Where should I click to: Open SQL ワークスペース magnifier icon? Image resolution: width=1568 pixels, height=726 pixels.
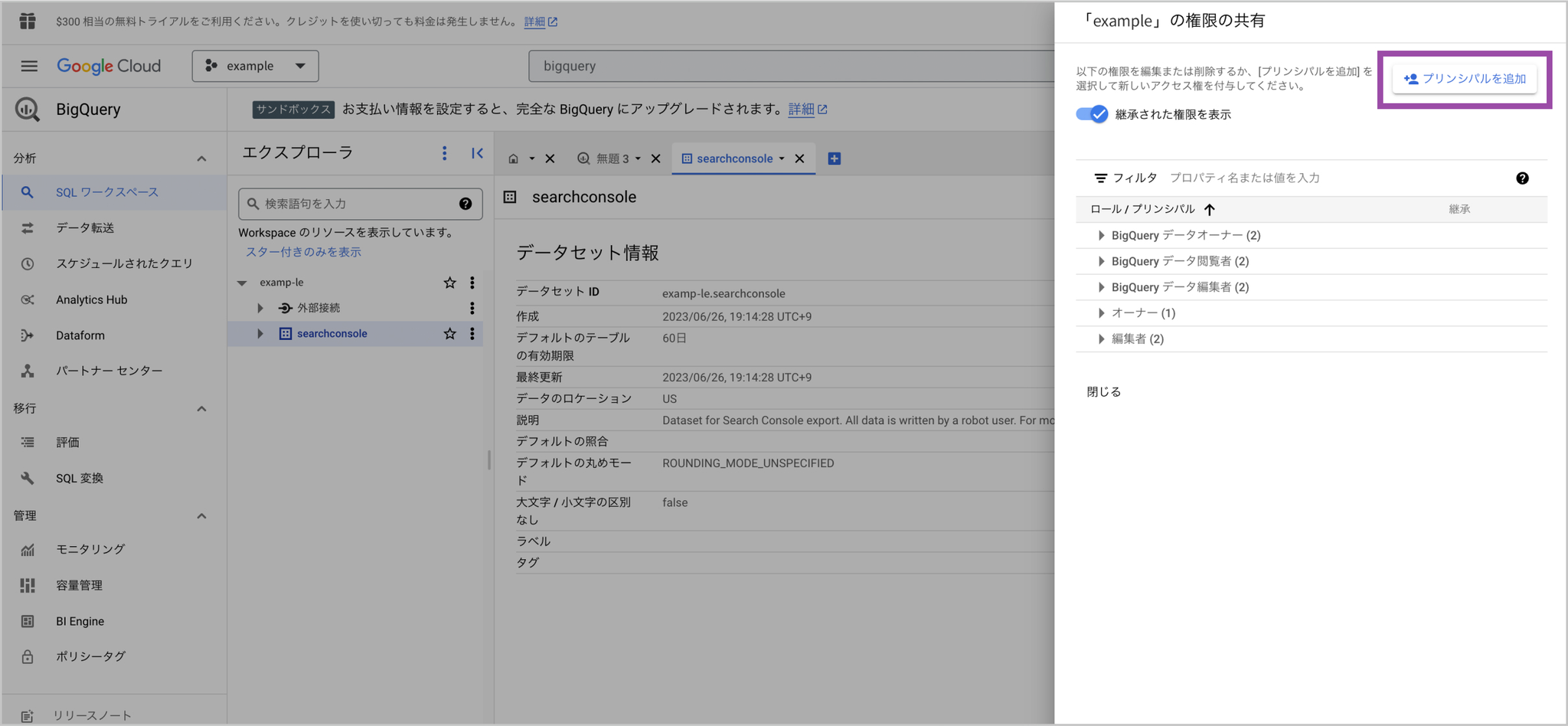(27, 192)
